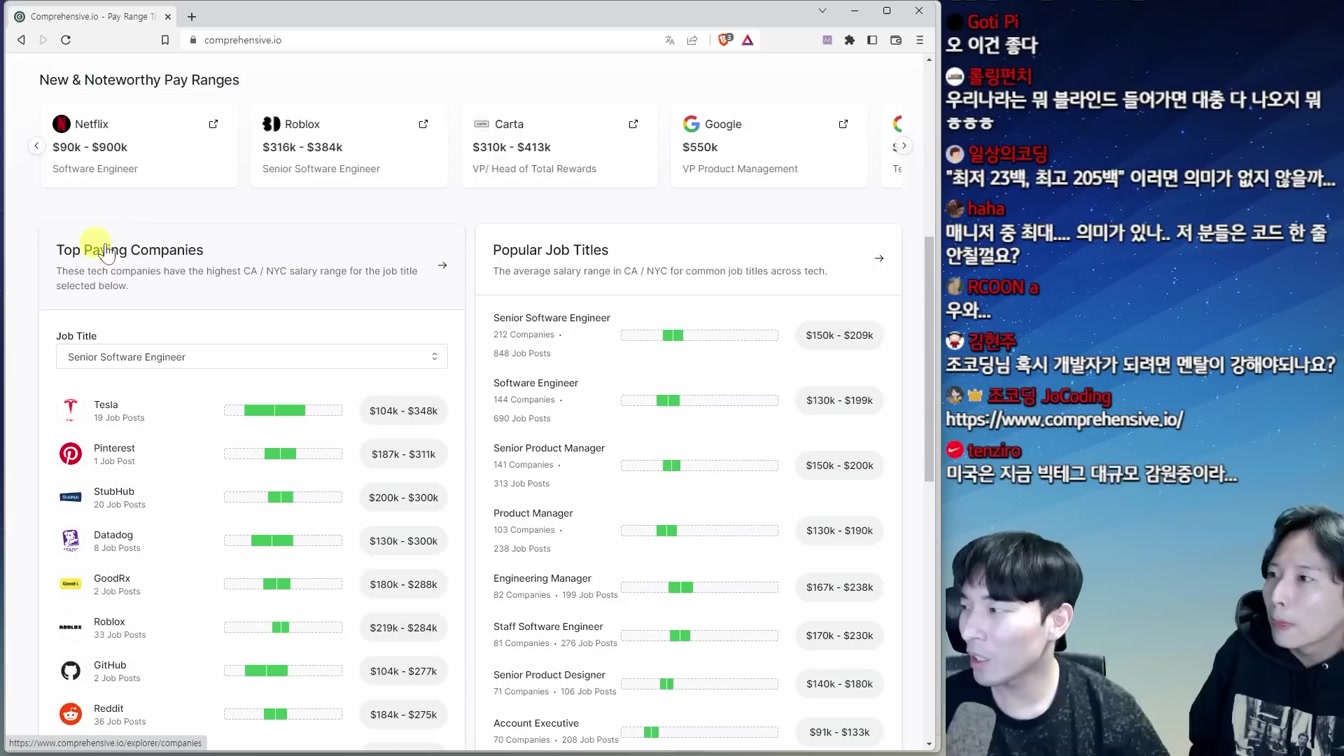
Task: Click the Datadog logo in company list
Action: tap(70, 540)
